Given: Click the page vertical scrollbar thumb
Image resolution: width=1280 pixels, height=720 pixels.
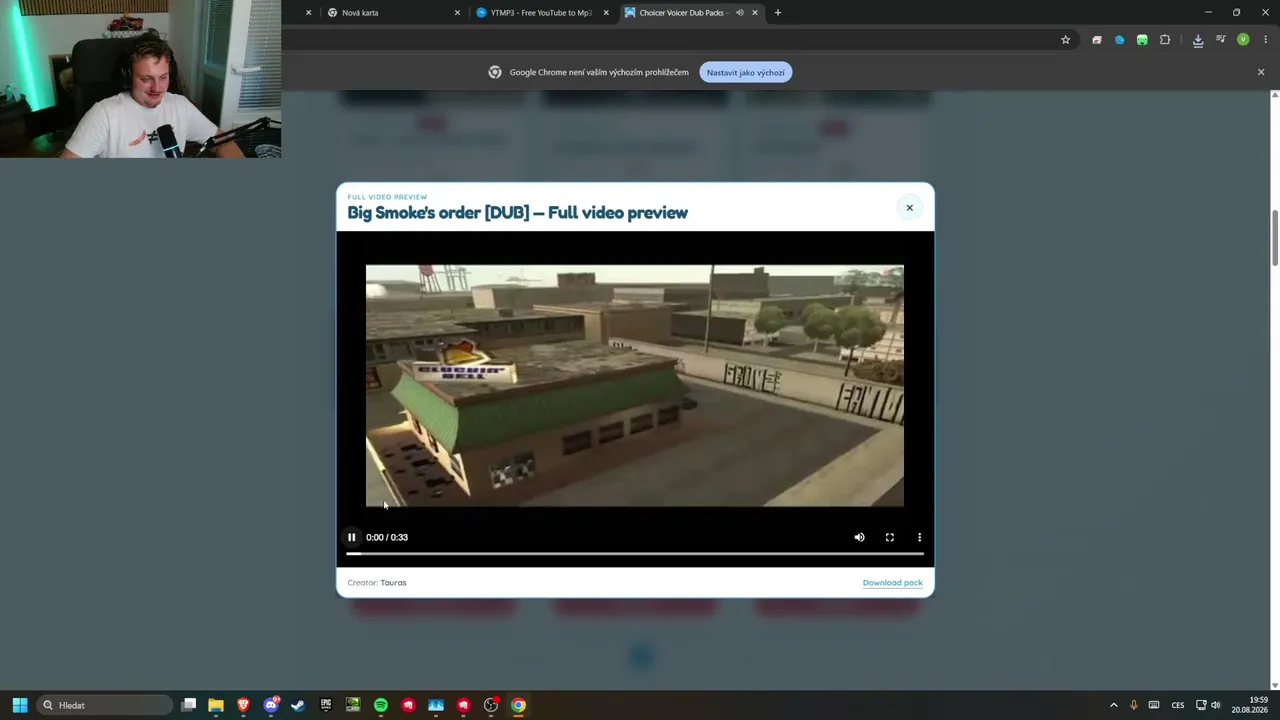Looking at the screenshot, I should pyautogui.click(x=1275, y=238).
